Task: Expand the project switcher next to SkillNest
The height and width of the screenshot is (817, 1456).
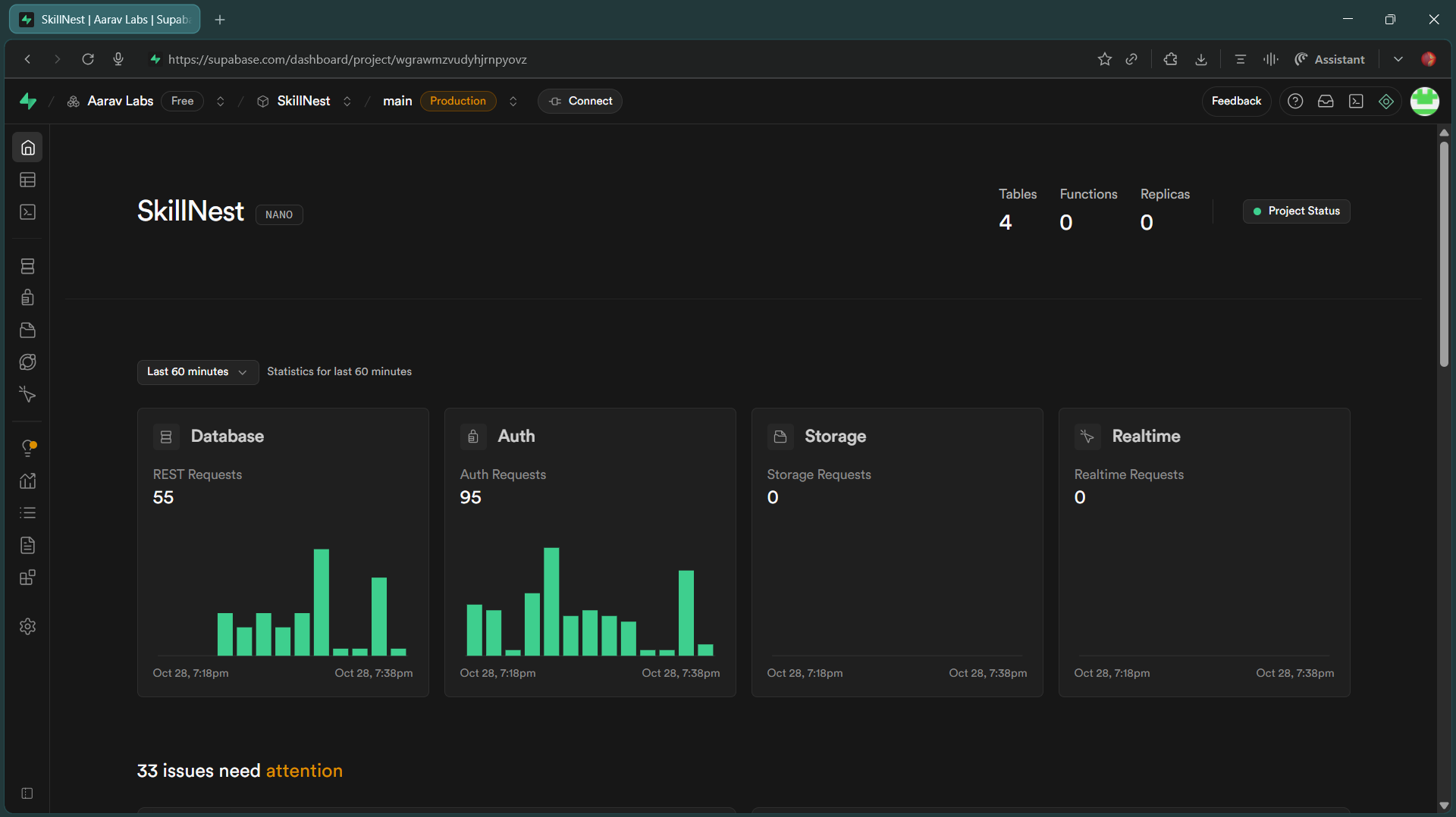Action: click(x=347, y=102)
